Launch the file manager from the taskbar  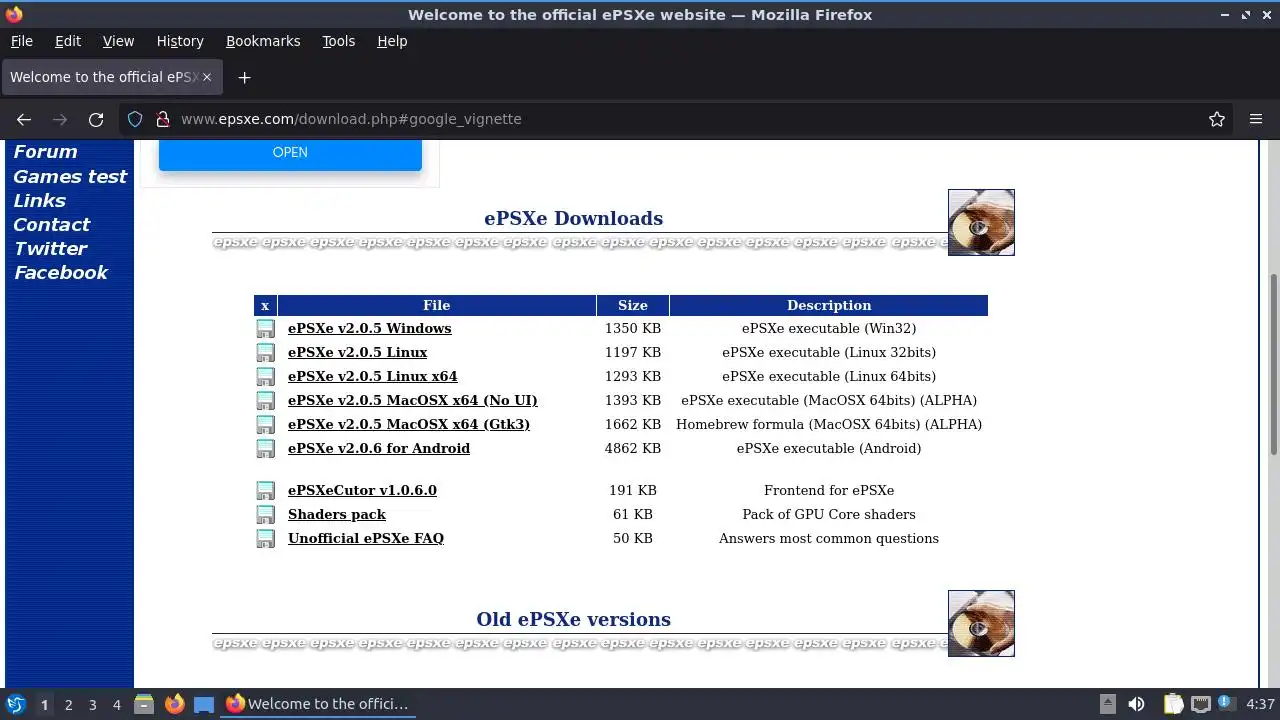pyautogui.click(x=144, y=704)
